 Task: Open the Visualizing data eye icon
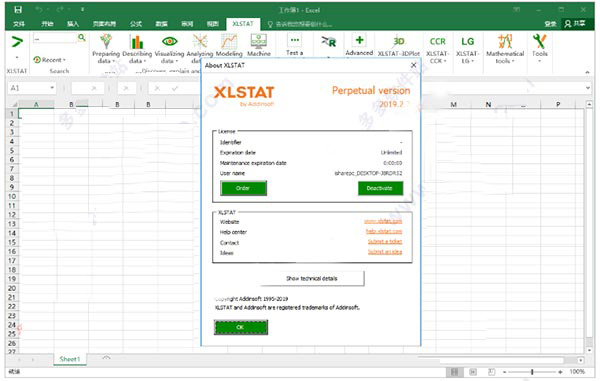(170, 41)
